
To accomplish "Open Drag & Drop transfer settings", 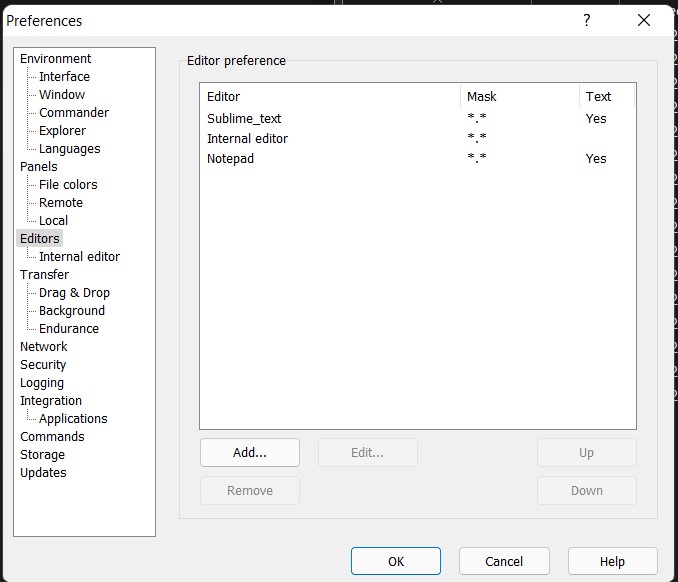I will pyautogui.click(x=74, y=293).
